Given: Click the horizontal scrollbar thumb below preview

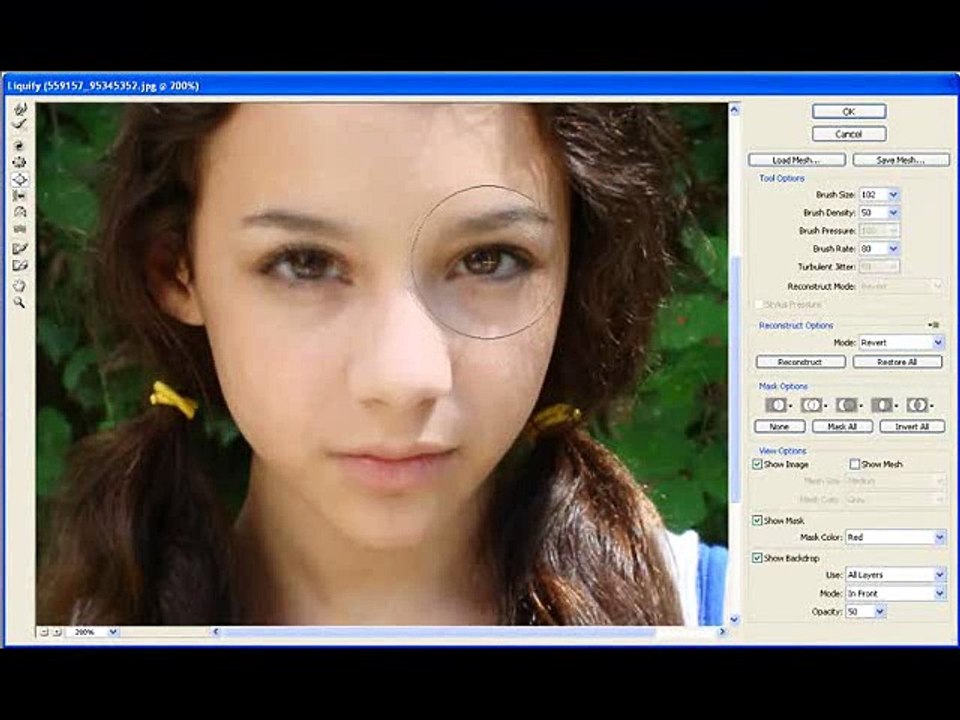Looking at the screenshot, I should [438, 632].
